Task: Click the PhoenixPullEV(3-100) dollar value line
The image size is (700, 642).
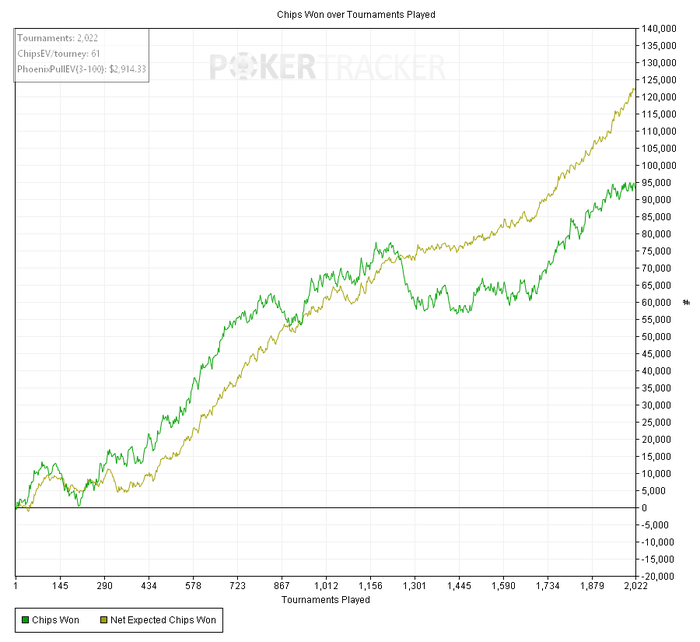Action: pyautogui.click(x=82, y=69)
